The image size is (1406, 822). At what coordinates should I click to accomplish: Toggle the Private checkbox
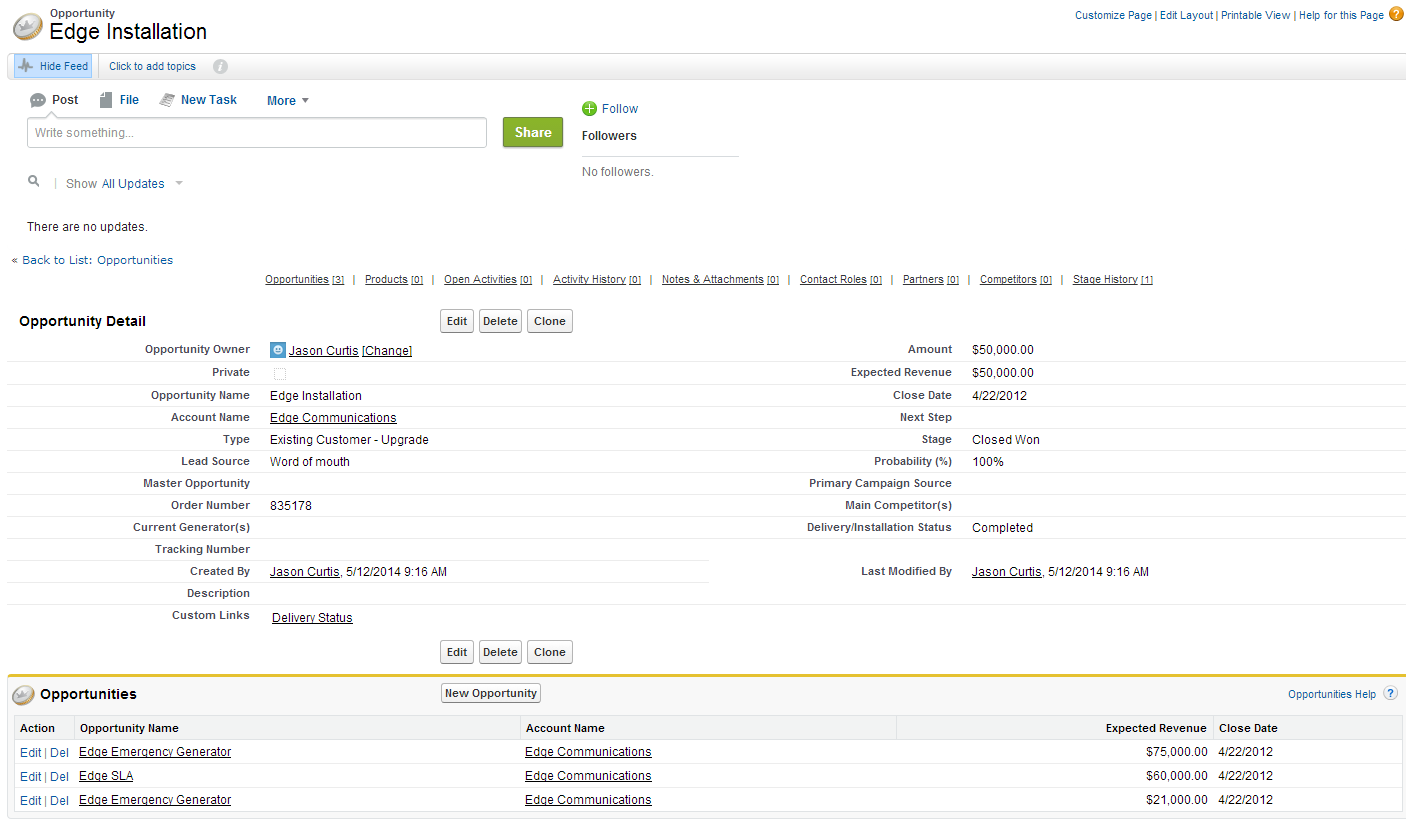click(280, 373)
